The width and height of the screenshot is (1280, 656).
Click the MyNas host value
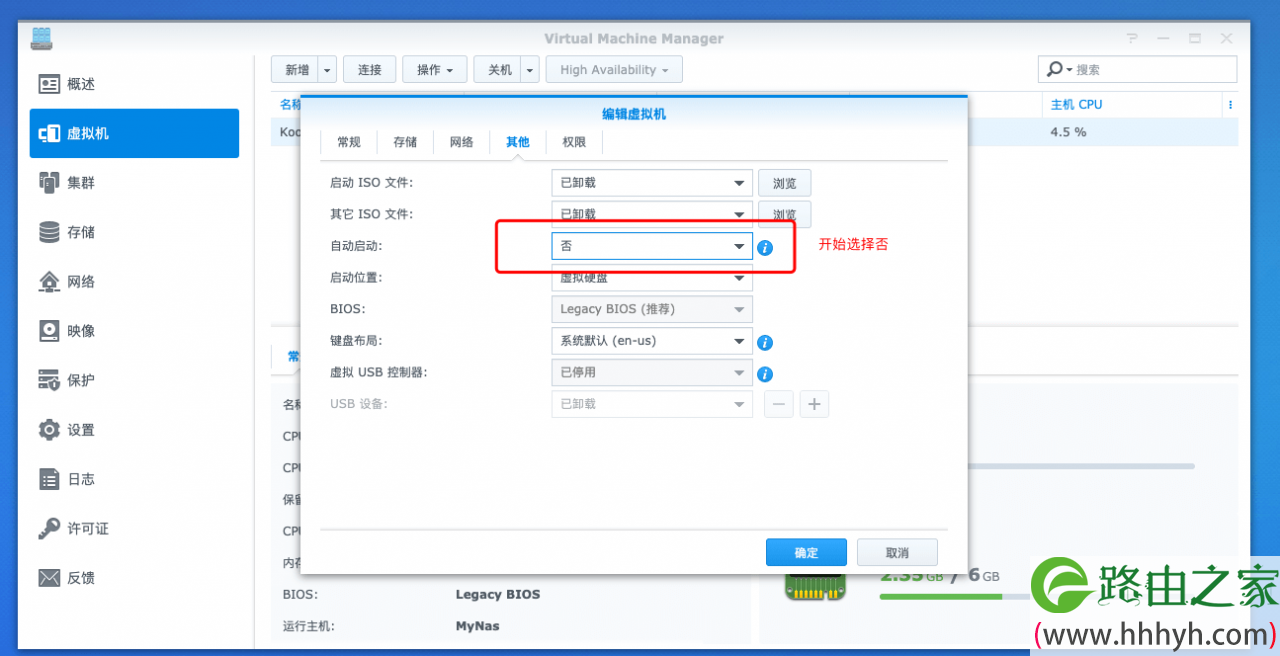pyautogui.click(x=477, y=626)
